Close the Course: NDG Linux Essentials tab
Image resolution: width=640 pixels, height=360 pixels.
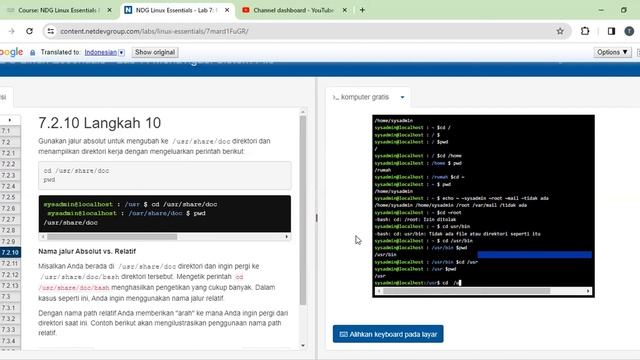[x=109, y=10]
